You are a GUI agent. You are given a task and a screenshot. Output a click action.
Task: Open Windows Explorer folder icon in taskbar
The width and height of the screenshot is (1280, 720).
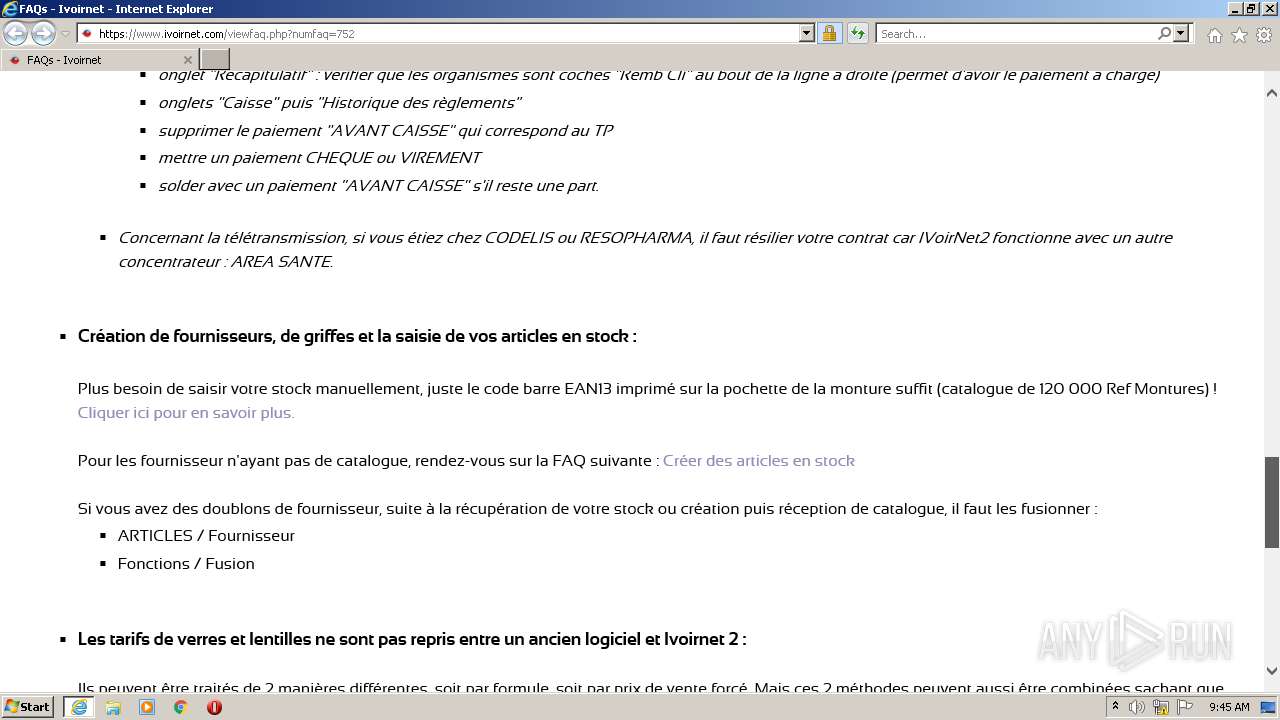point(113,707)
